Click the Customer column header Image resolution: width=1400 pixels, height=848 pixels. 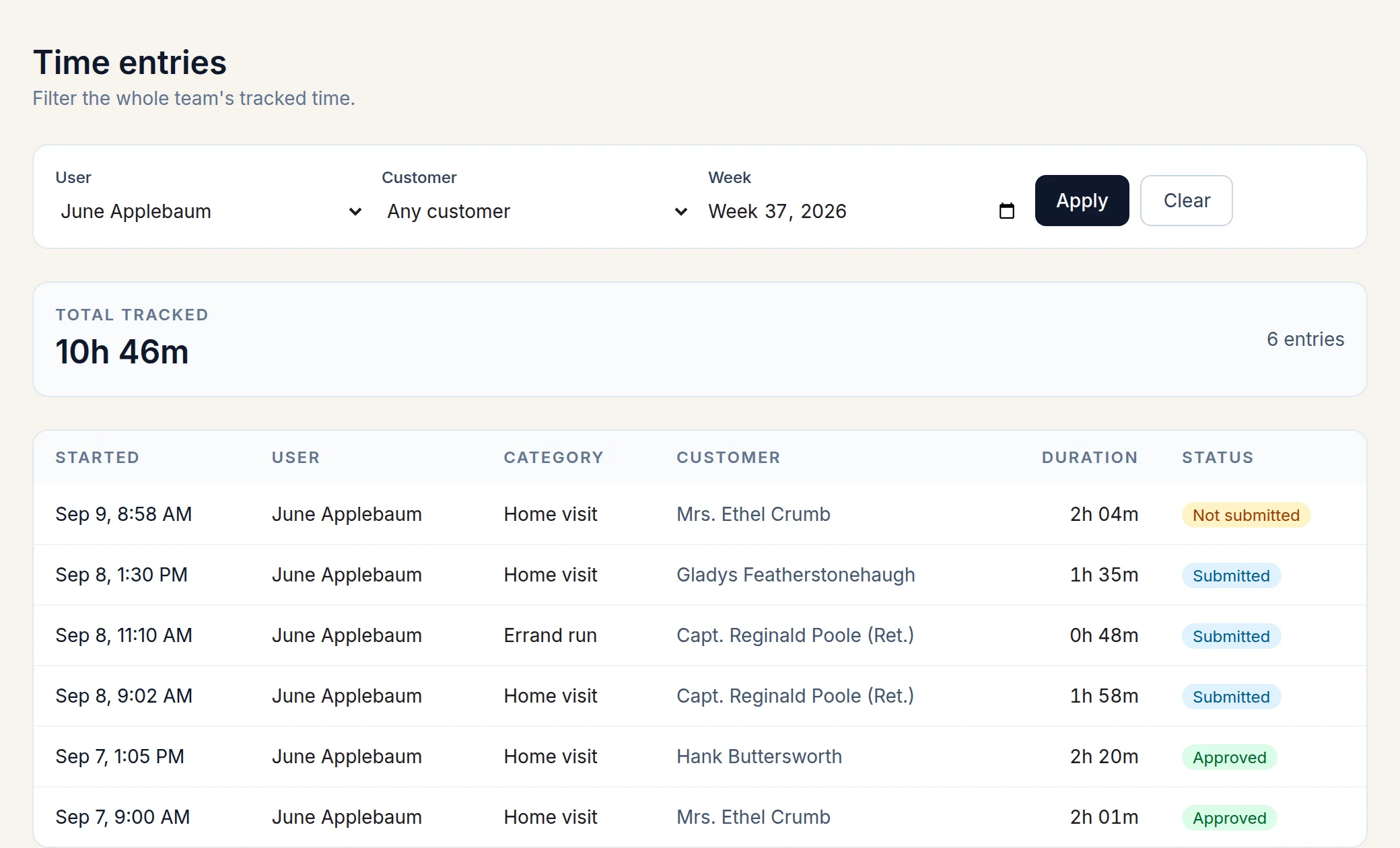728,458
